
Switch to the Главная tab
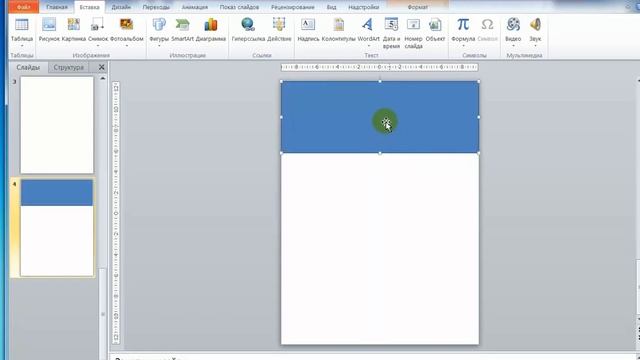(57, 7)
